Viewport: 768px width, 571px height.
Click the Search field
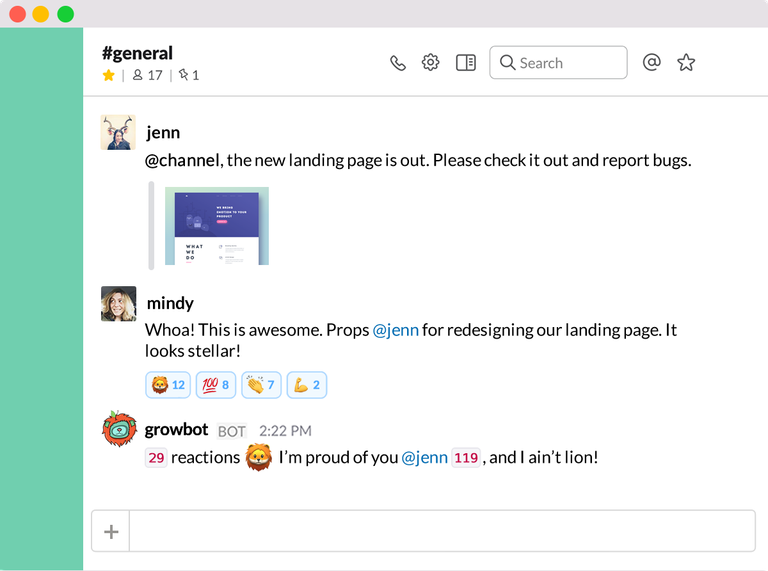(558, 63)
